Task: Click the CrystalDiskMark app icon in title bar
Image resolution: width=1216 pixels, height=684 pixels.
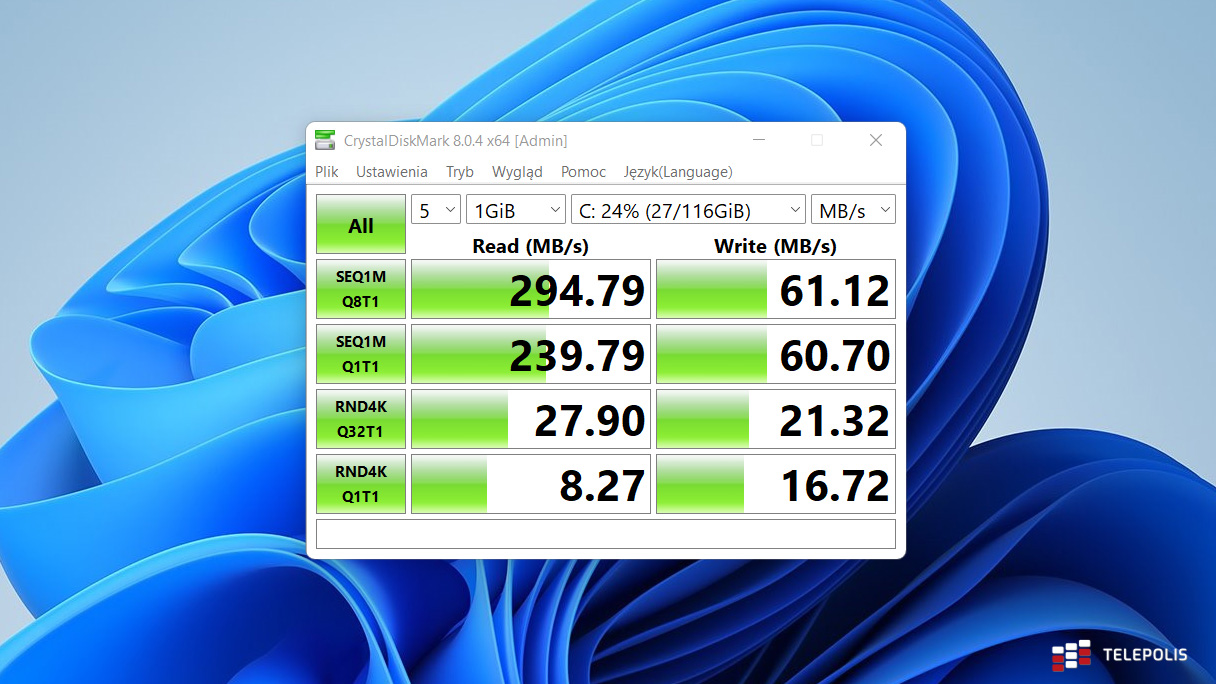Action: pos(325,140)
